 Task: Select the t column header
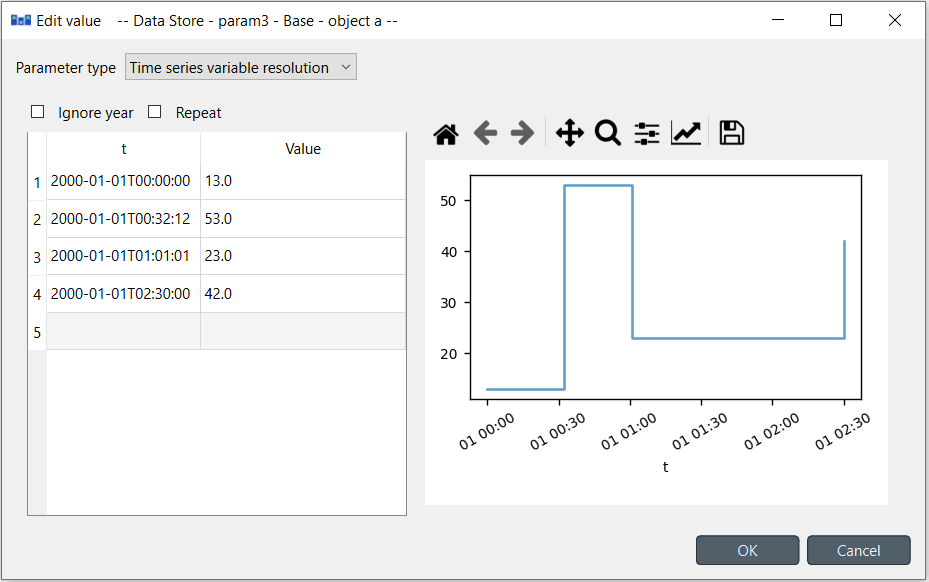coord(123,148)
